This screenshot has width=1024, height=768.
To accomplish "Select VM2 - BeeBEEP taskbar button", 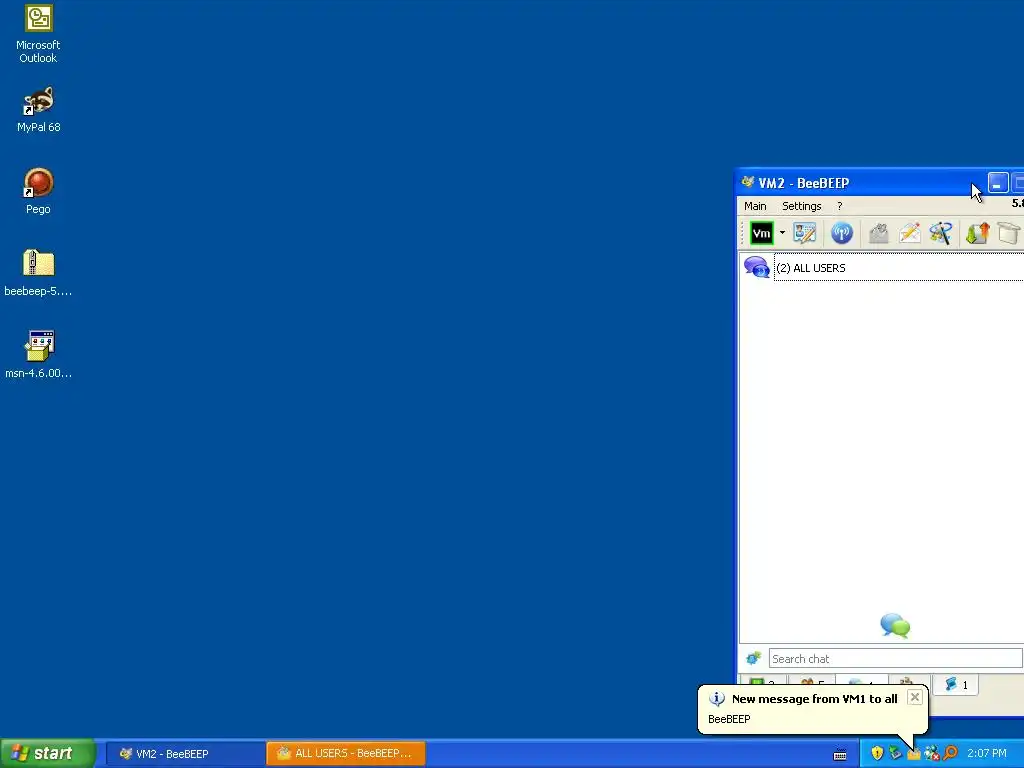I will [x=185, y=754].
